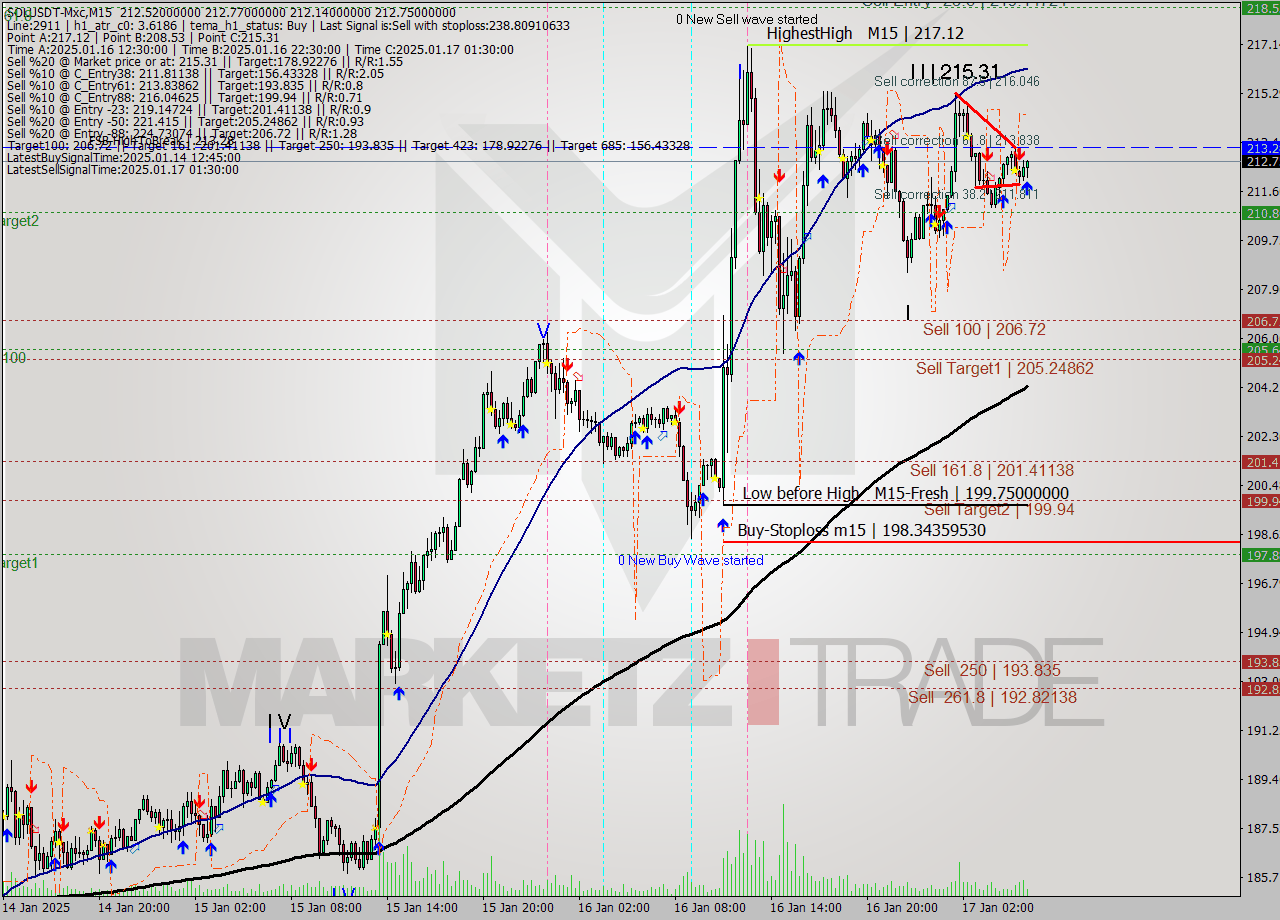Click the current price 212.7 tag
Image resolution: width=1280 pixels, height=920 pixels.
(1261, 161)
